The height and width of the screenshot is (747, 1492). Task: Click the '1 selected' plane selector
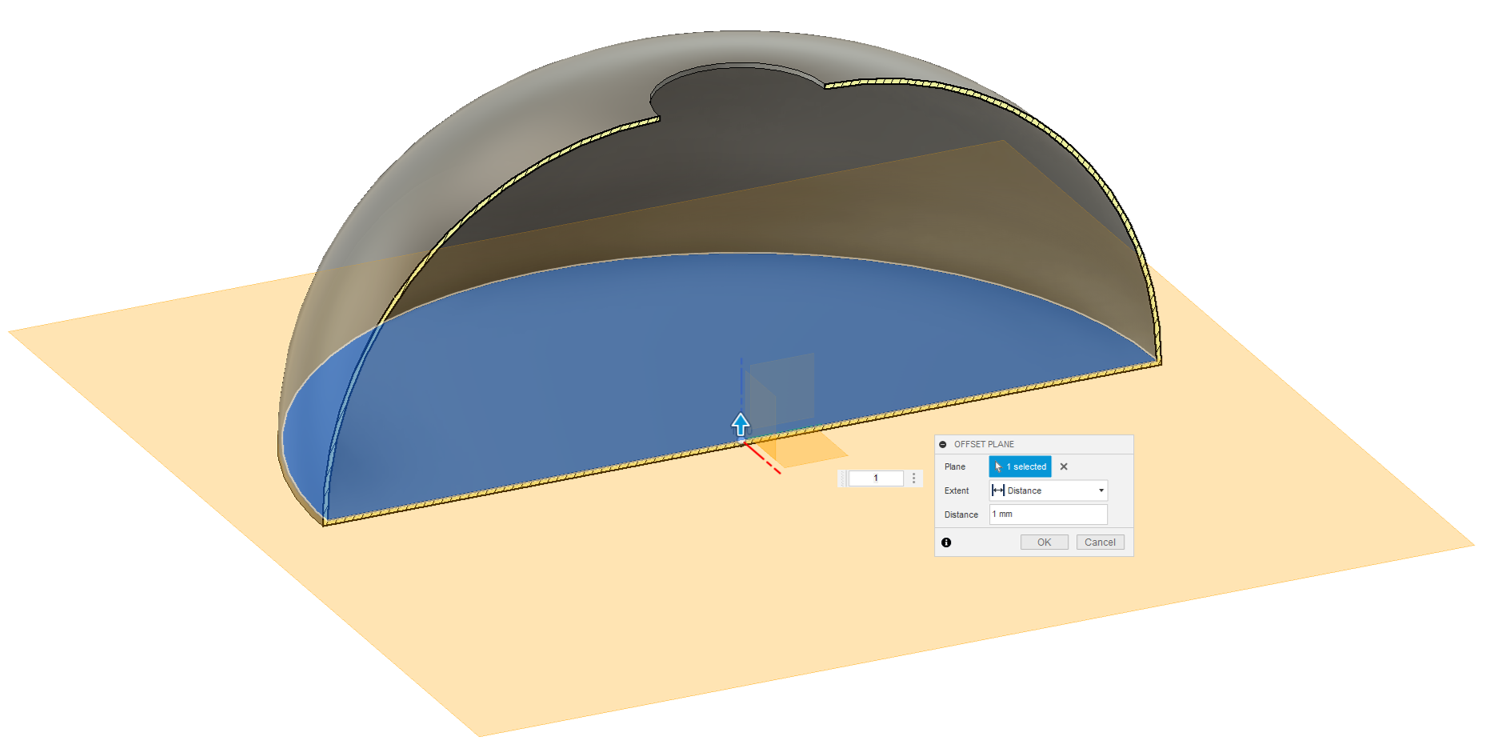[1020, 467]
